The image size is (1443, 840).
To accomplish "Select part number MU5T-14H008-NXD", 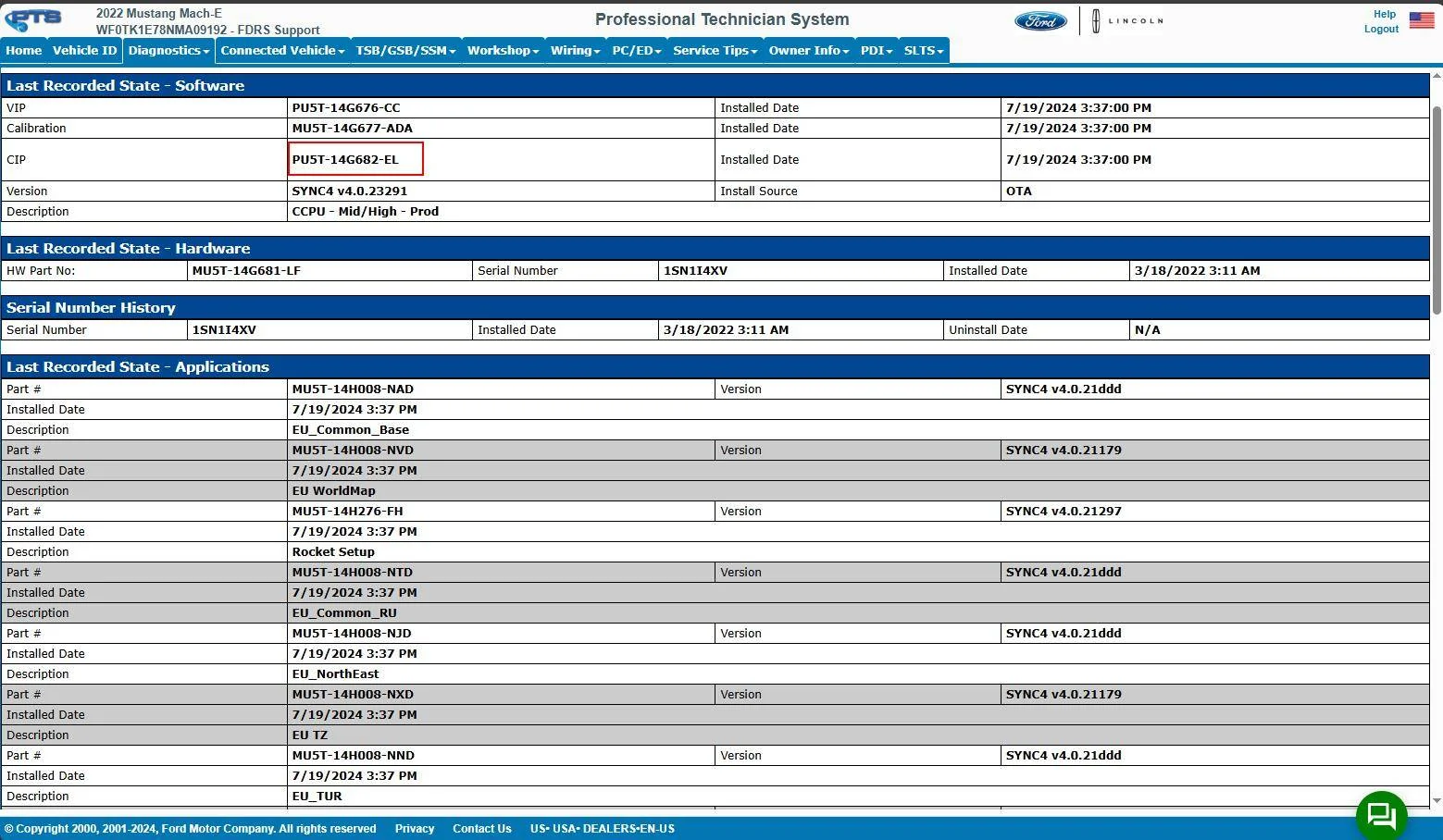I will (353, 694).
